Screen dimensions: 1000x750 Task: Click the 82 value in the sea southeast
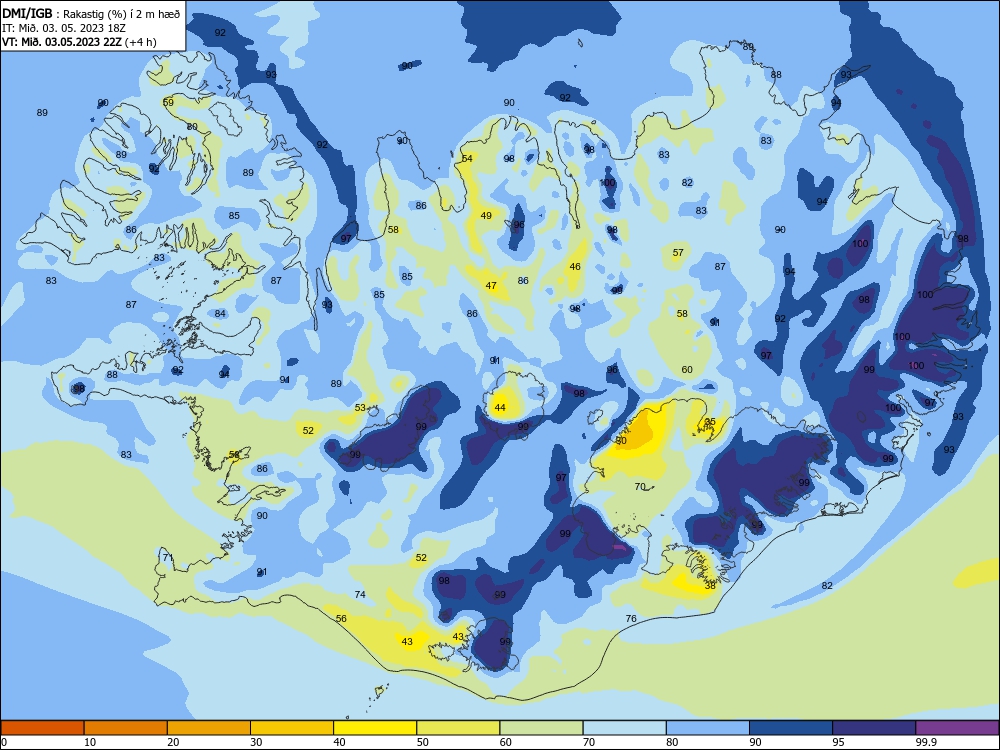827,585
